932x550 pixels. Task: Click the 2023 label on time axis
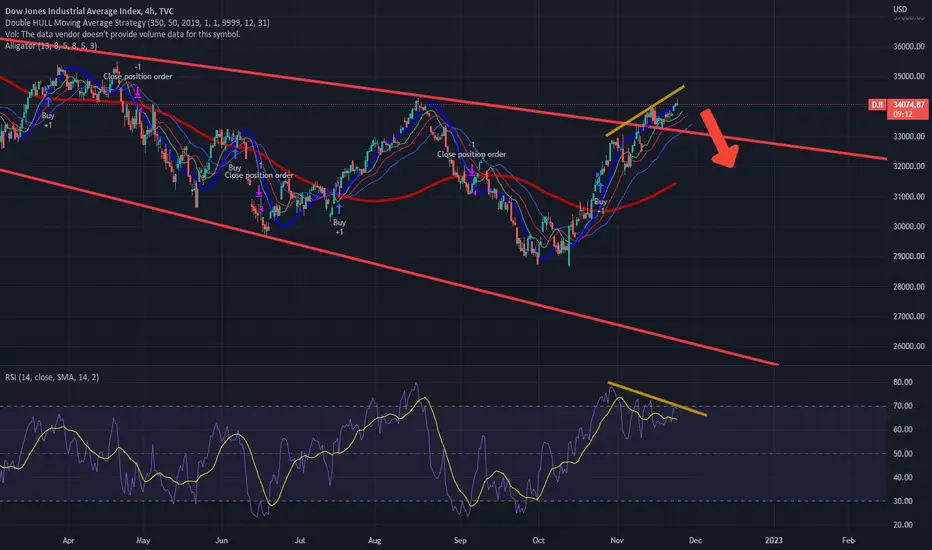pyautogui.click(x=773, y=540)
